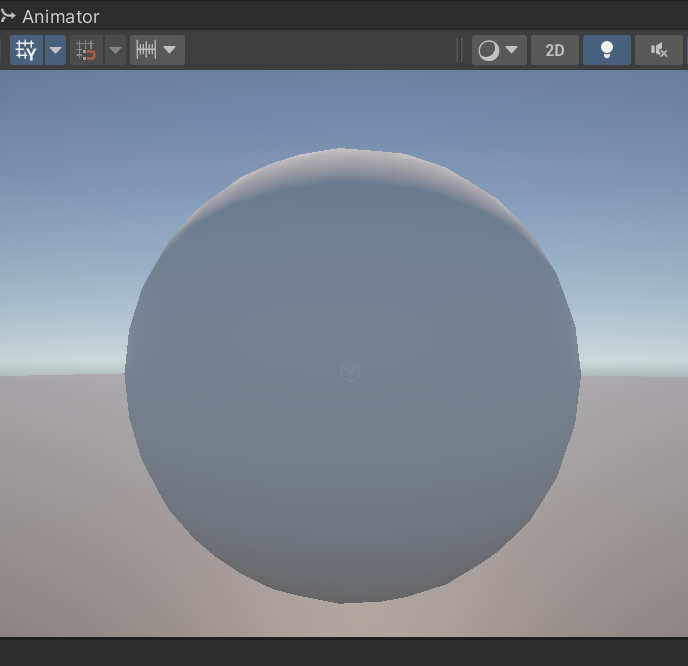The width and height of the screenshot is (688, 666).
Task: Toggle scene lighting with the lightbulb
Action: (x=607, y=50)
